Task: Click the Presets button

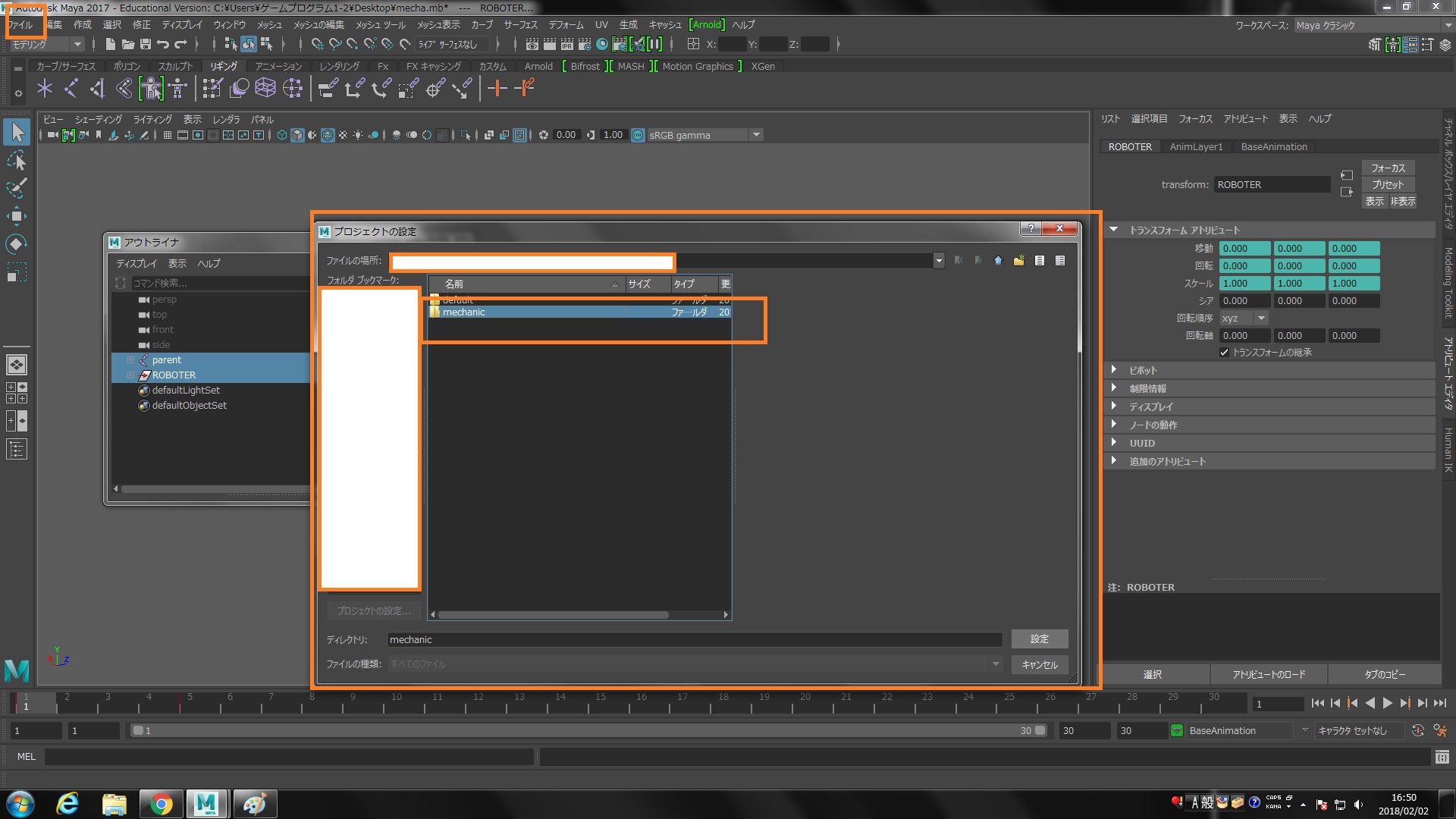Action: [1388, 185]
